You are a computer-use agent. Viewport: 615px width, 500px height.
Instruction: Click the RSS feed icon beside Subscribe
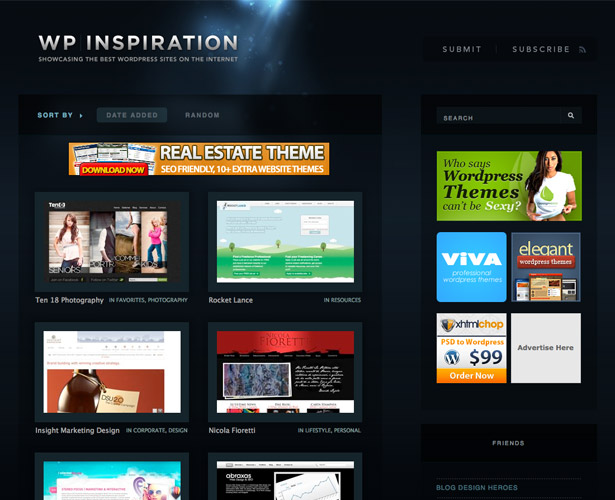582,49
